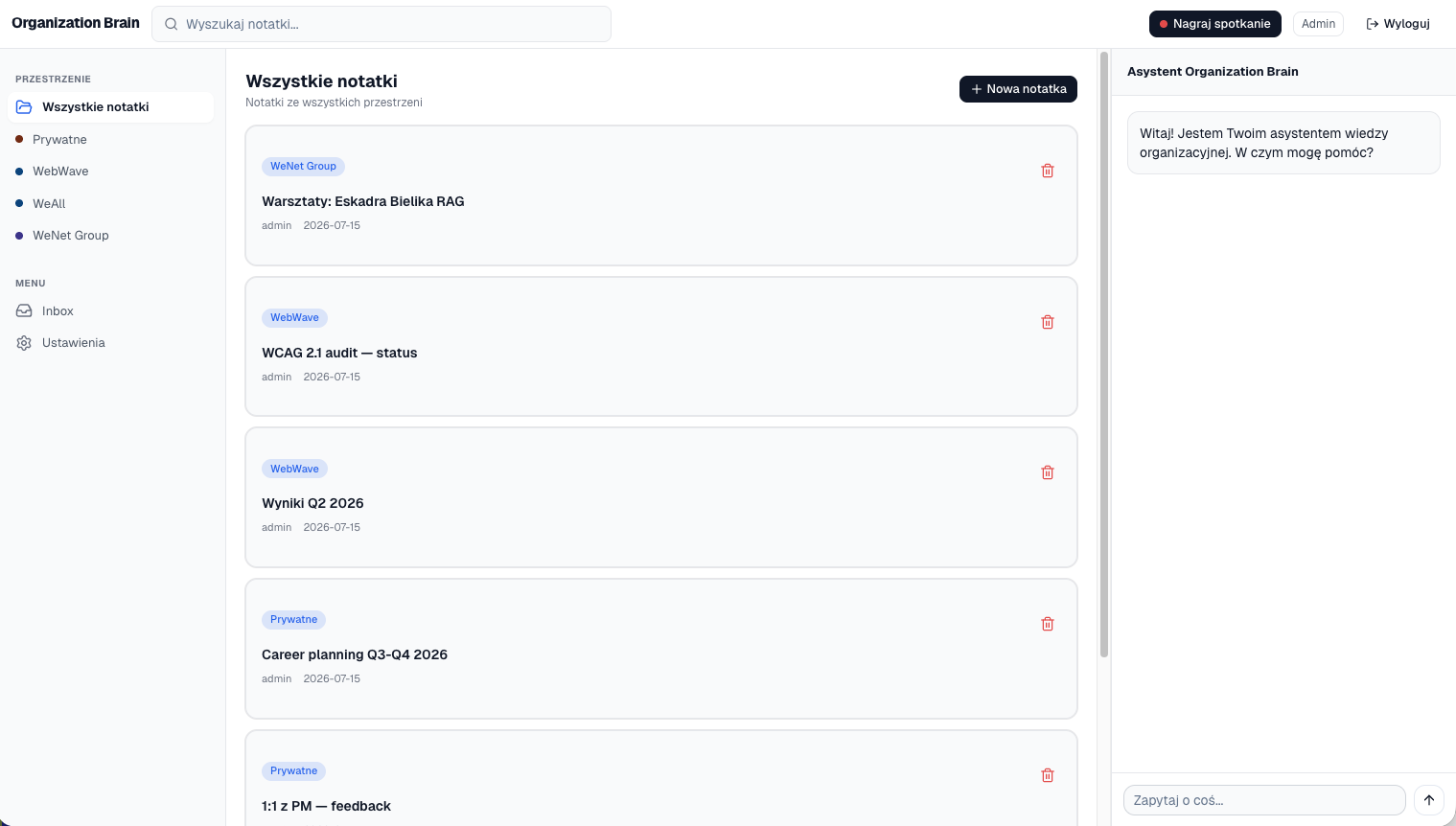Click the WebWave space color dot
Screen dimensions: 1456x826
(x=19, y=172)
